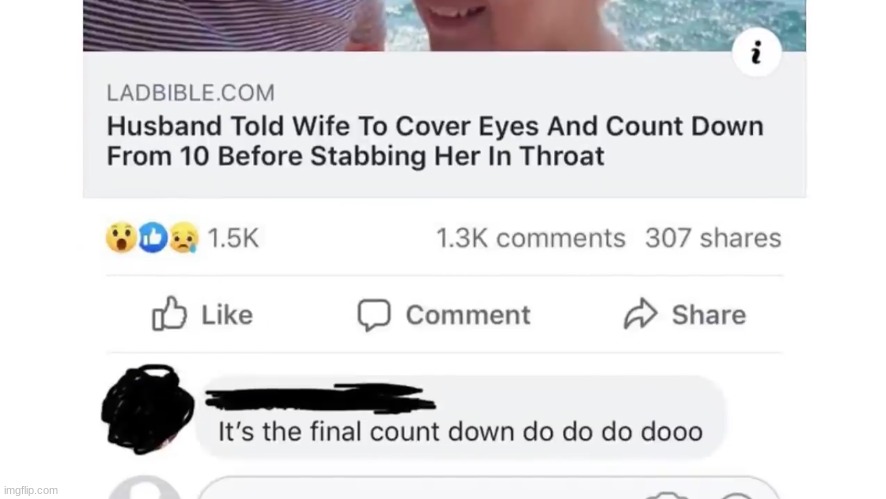This screenshot has width=886, height=499.
Task: Click the Share button text
Action: click(709, 315)
